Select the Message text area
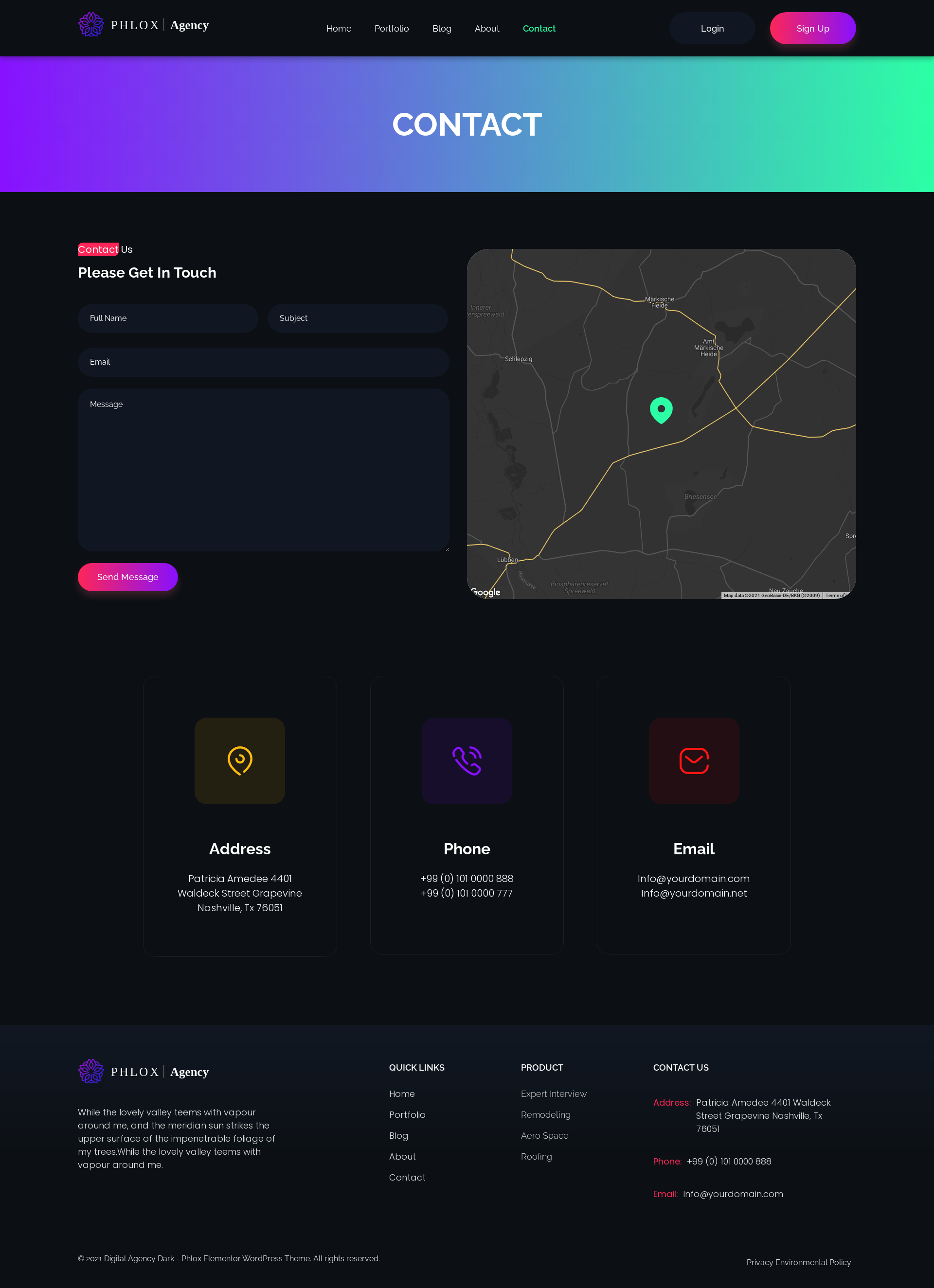 coord(263,470)
